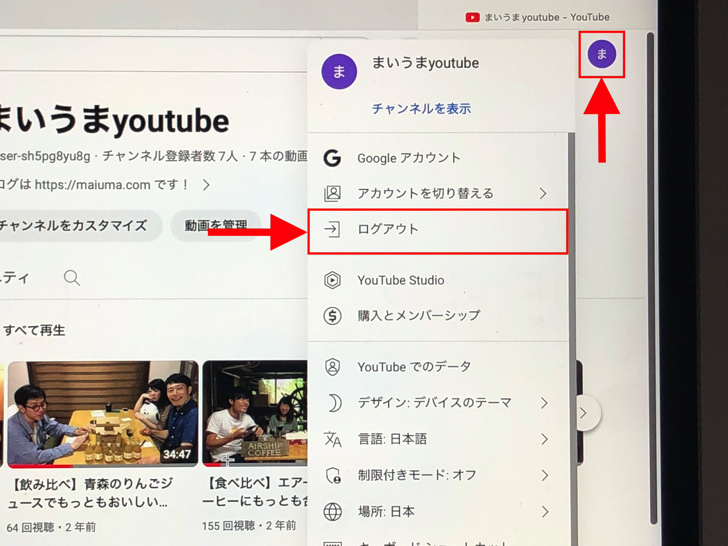Click the ログアウト sign-out icon
Image resolution: width=728 pixels, height=546 pixels.
[x=332, y=229]
